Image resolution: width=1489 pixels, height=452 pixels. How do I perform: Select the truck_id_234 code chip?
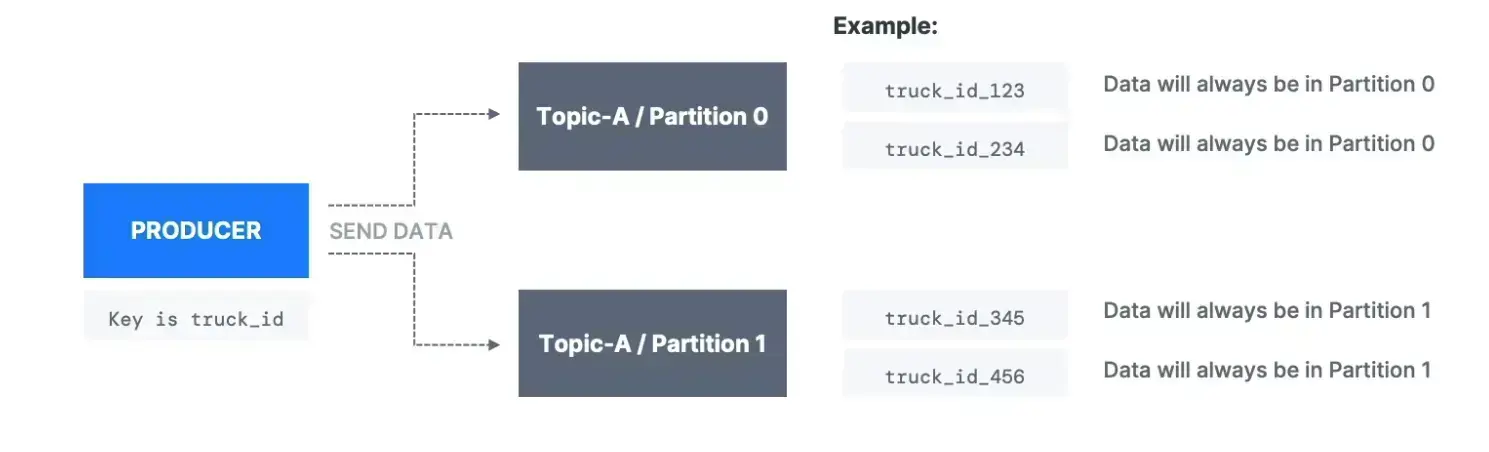coord(954,150)
